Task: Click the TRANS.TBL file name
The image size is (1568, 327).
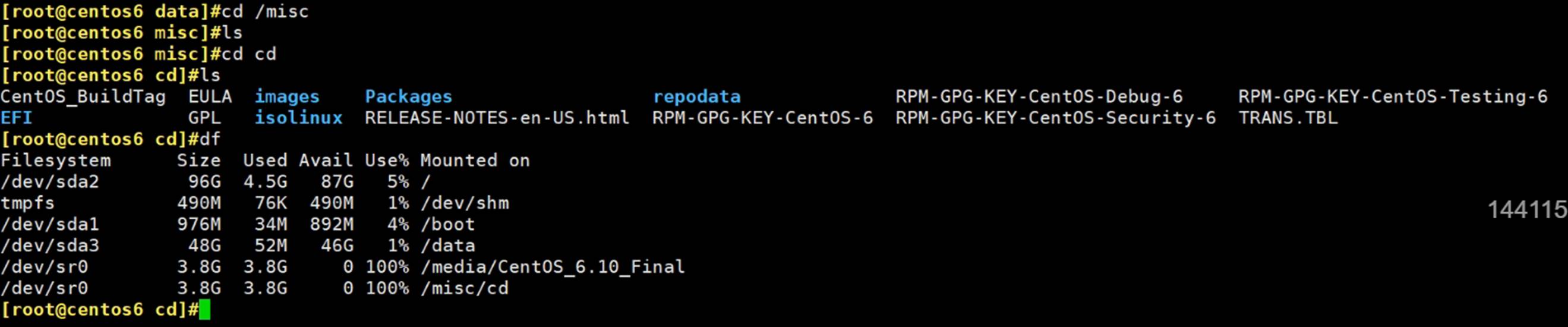Action: point(1288,118)
